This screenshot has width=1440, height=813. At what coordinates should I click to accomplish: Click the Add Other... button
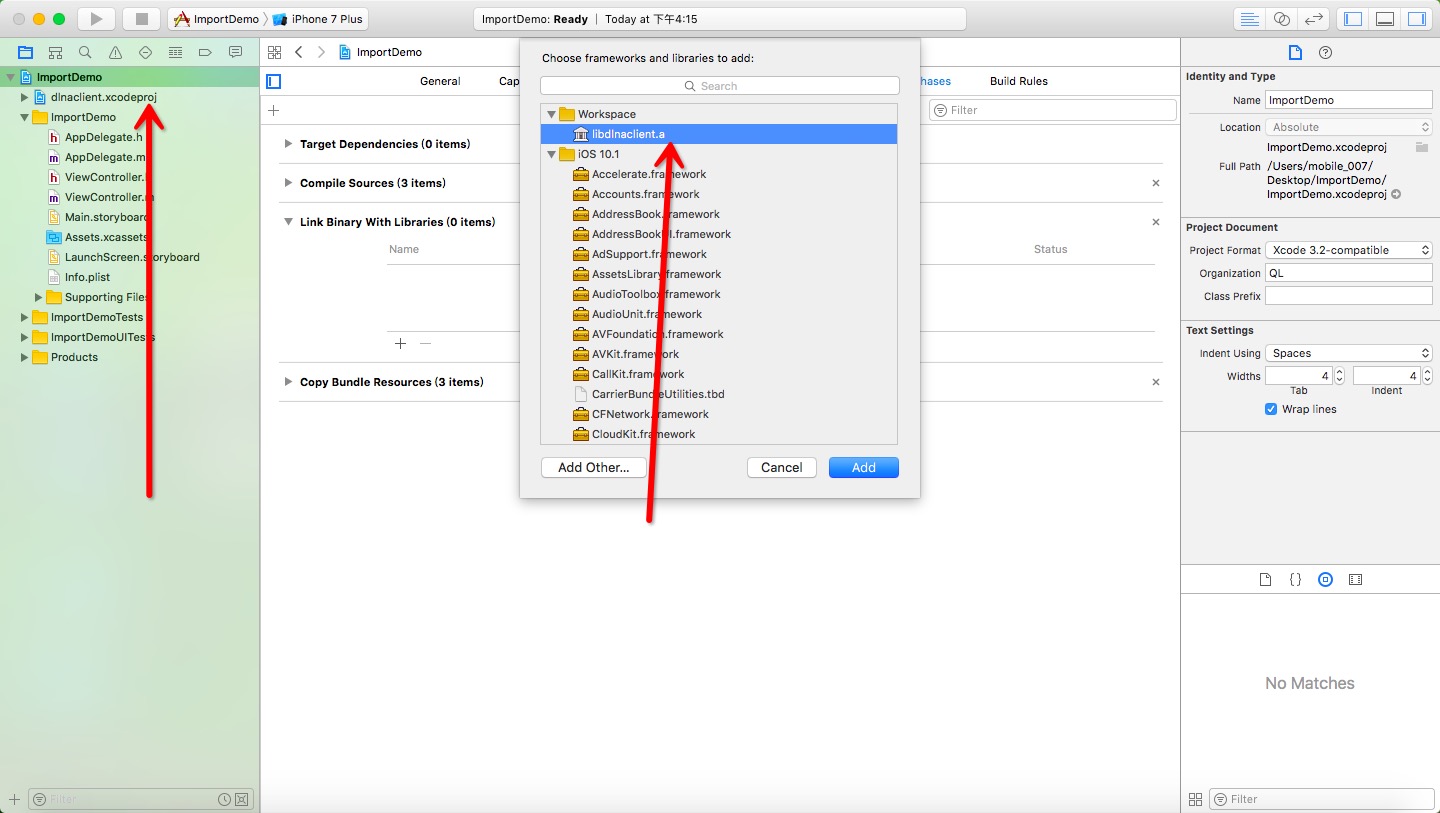click(x=594, y=467)
